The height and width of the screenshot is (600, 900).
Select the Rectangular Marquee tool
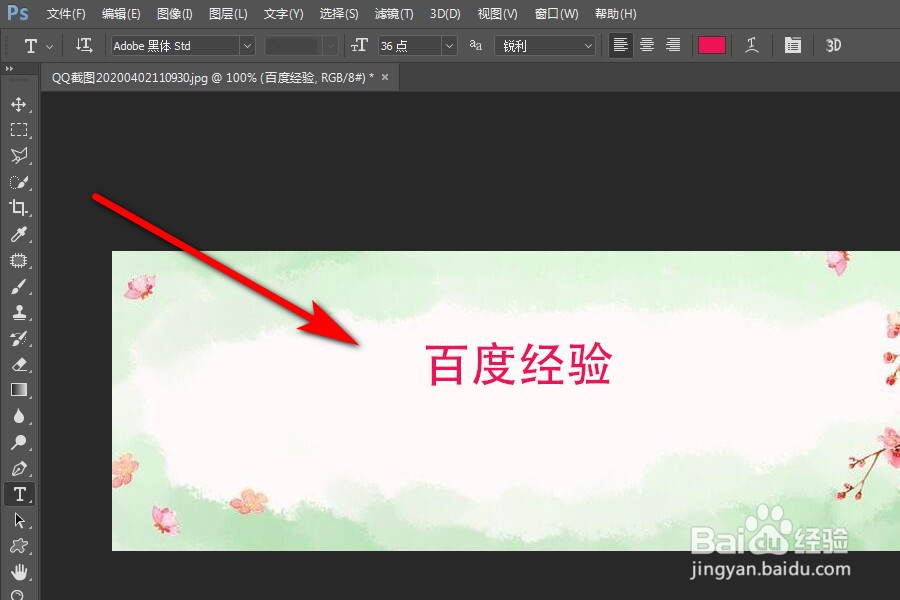coord(19,130)
